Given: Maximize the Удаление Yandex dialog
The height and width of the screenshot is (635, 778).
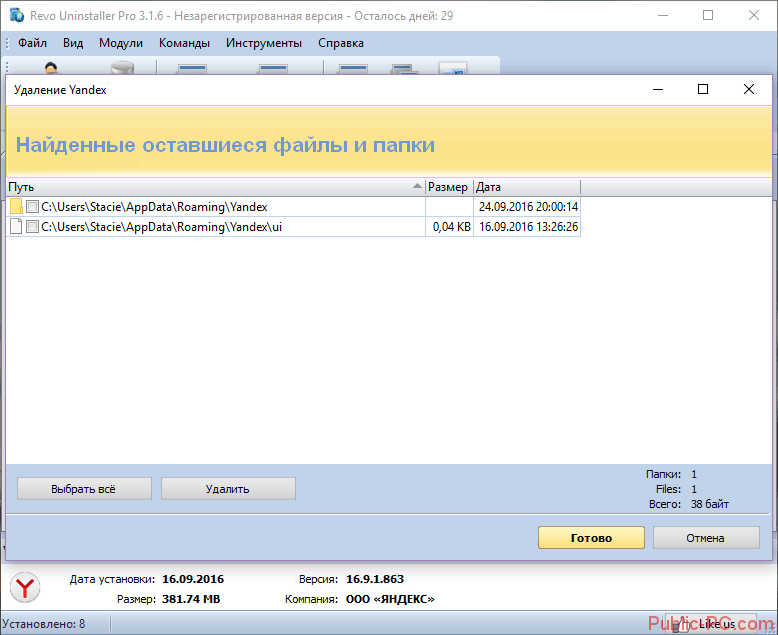Looking at the screenshot, I should coord(703,89).
